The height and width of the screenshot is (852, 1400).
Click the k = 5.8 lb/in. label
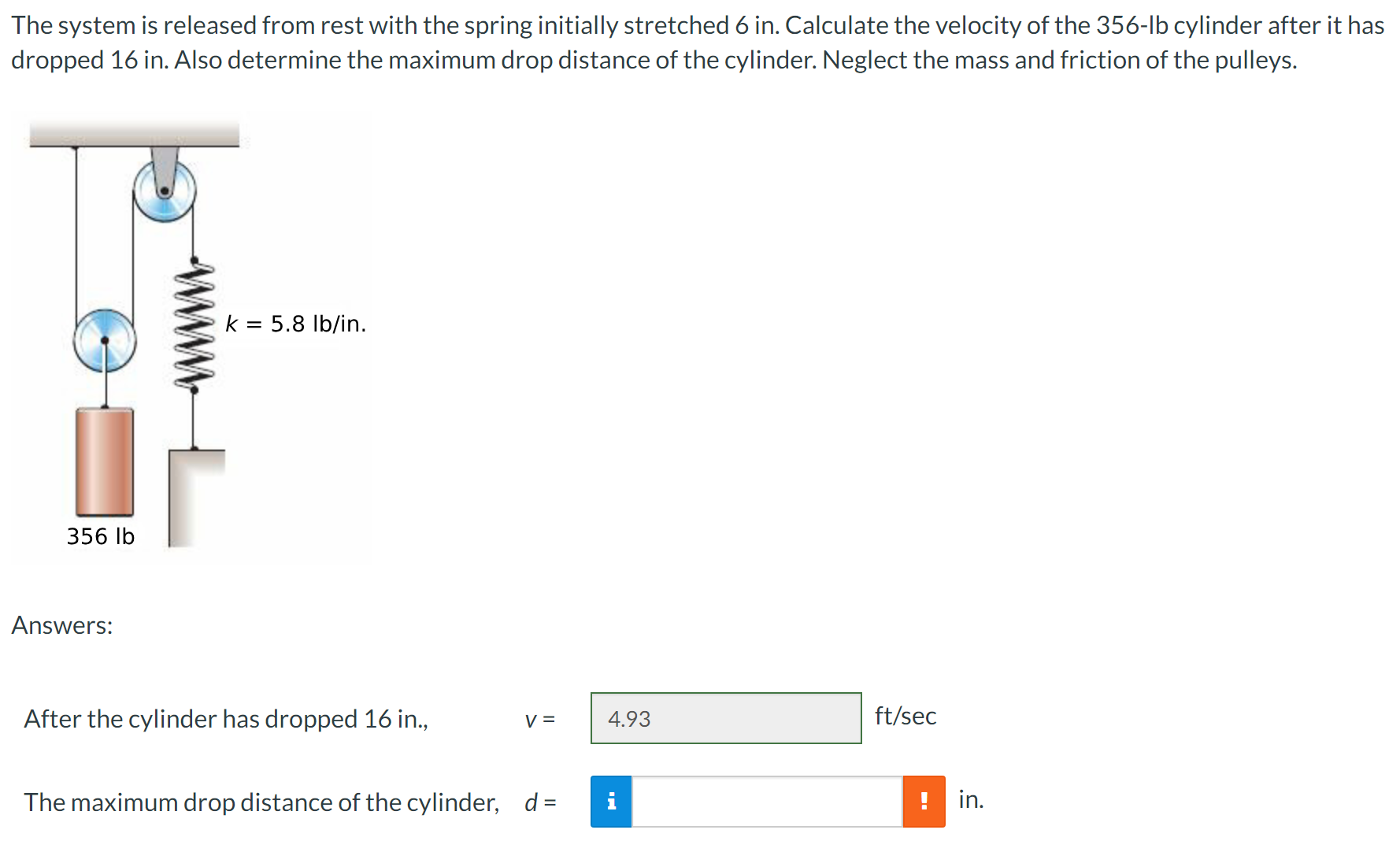[x=295, y=324]
